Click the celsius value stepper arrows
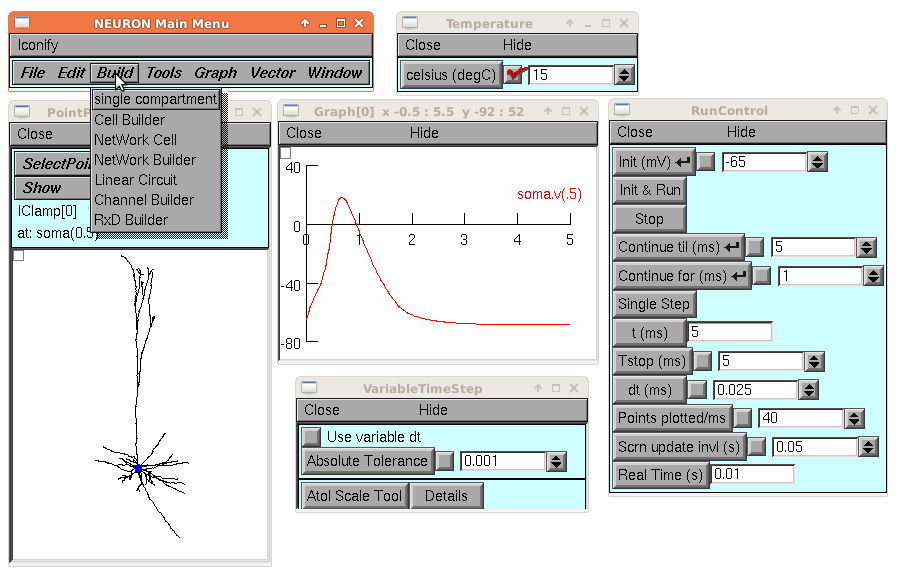908x576 pixels. [624, 75]
